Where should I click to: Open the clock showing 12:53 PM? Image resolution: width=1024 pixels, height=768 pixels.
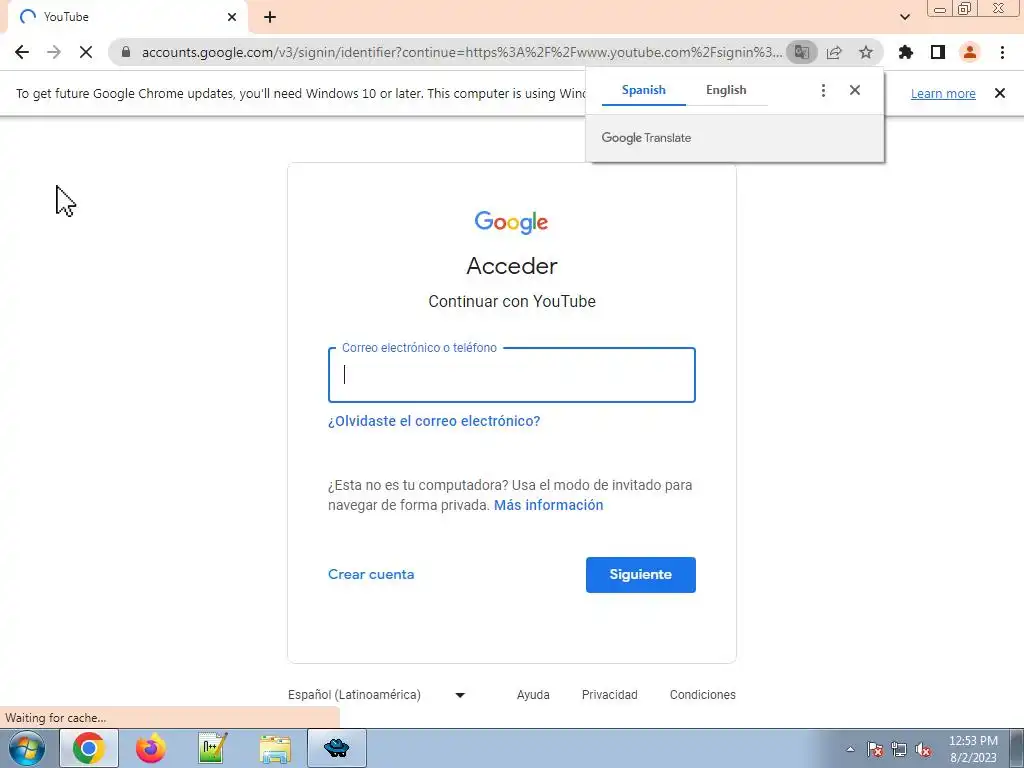tap(973, 749)
